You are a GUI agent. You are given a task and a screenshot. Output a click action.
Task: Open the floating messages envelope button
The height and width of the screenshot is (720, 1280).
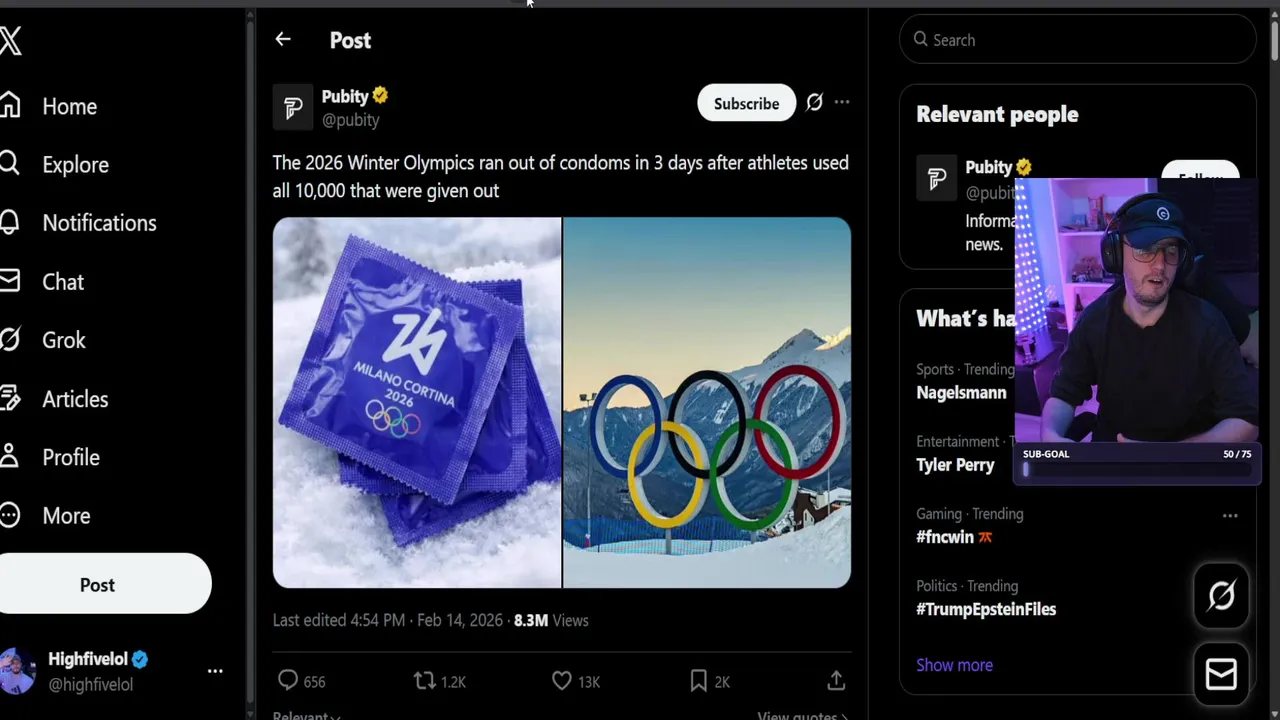(x=1221, y=675)
